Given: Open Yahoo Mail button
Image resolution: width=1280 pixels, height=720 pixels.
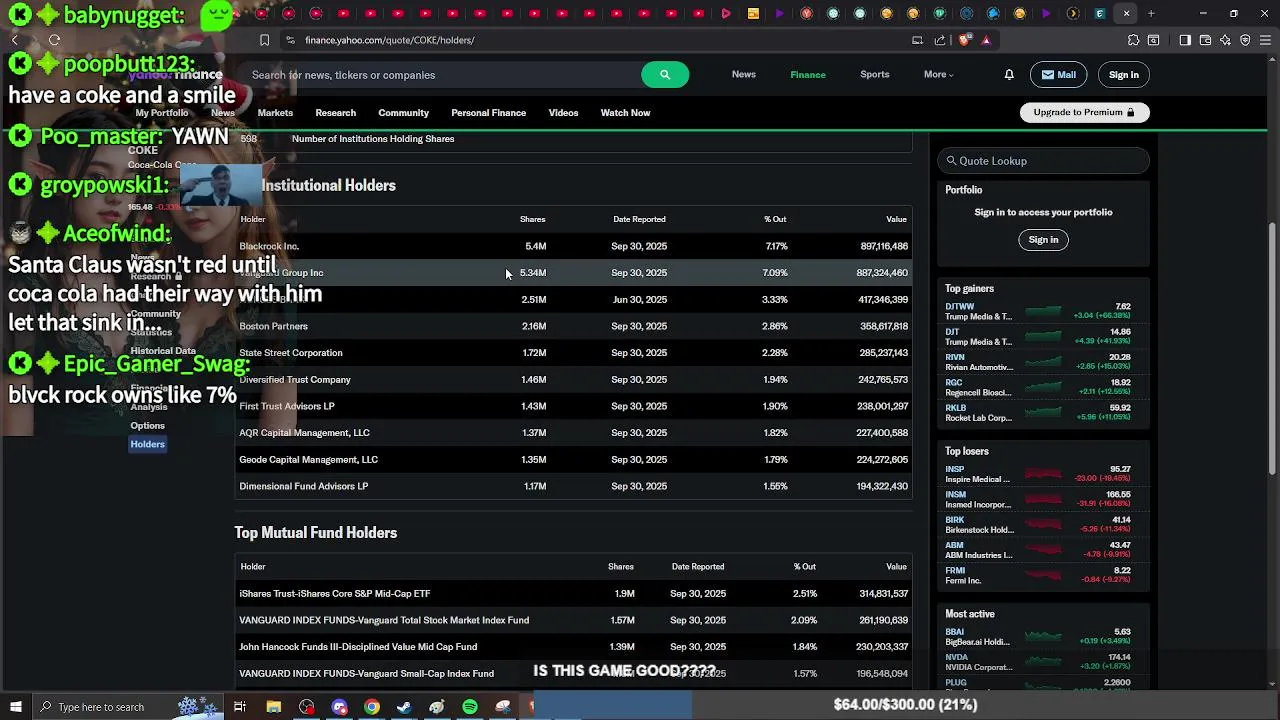Looking at the screenshot, I should tap(1058, 75).
